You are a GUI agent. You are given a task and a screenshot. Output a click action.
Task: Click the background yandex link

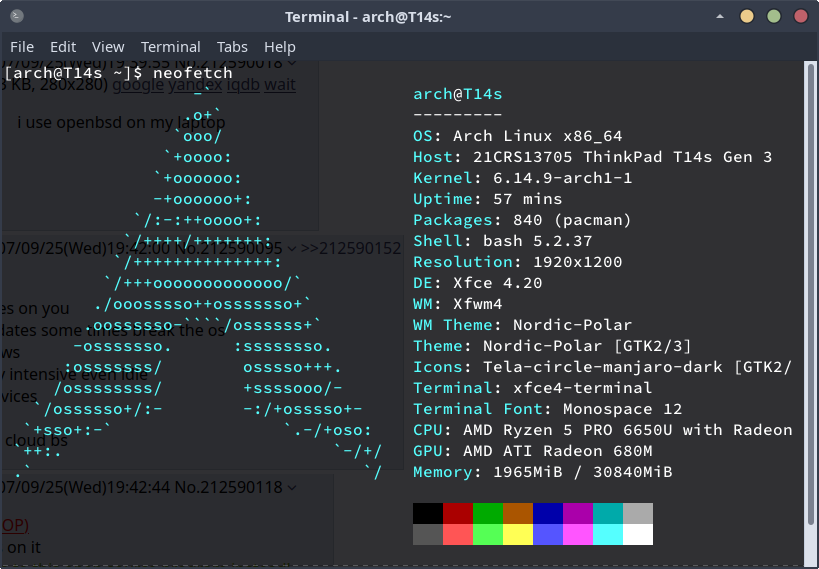[195, 84]
